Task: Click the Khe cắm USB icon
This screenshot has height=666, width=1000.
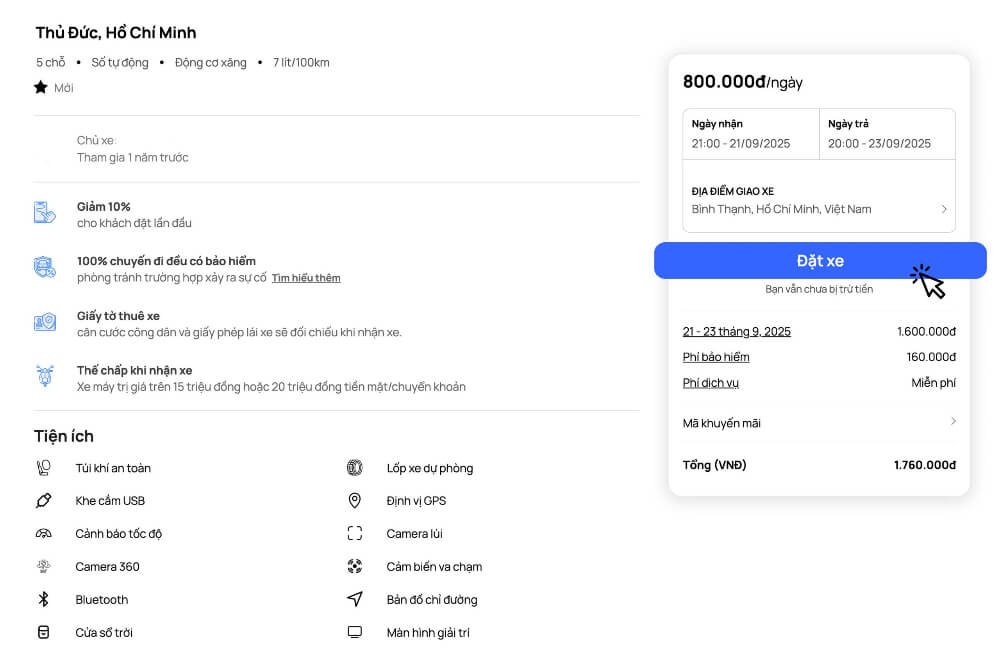Action: tap(44, 501)
